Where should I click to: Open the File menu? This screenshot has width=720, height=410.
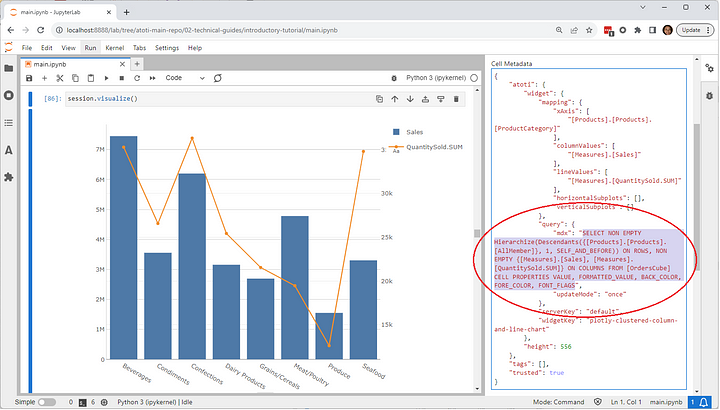pos(27,48)
